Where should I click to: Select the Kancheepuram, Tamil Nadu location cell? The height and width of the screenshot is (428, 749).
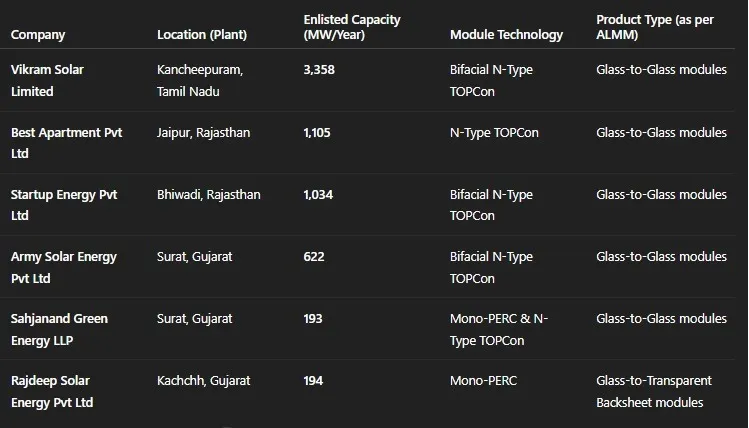(x=200, y=81)
